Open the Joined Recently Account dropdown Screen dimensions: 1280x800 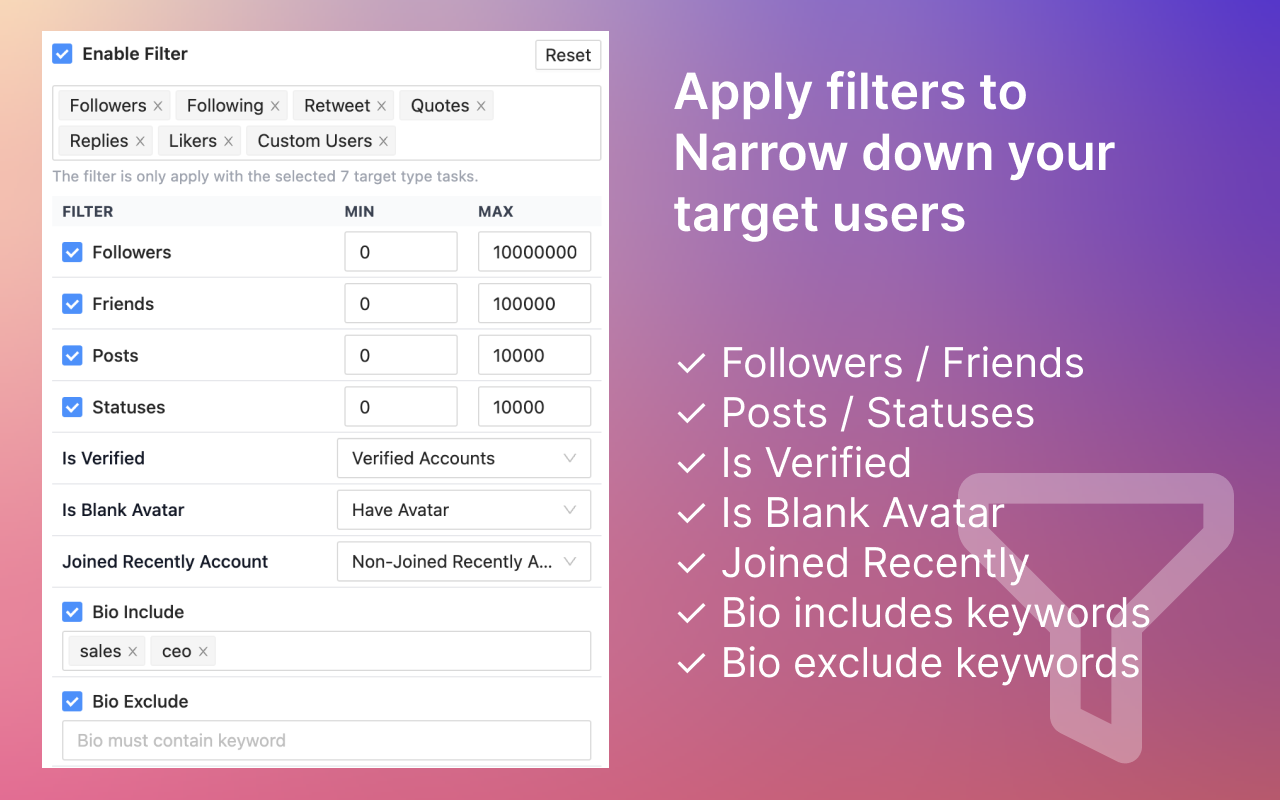464,562
